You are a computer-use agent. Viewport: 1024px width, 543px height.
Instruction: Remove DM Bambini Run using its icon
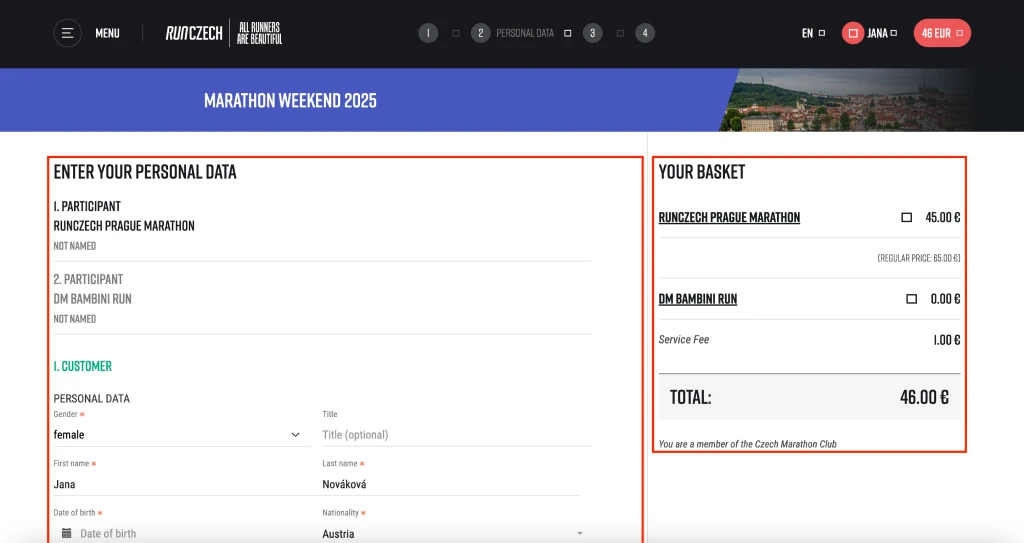(912, 299)
